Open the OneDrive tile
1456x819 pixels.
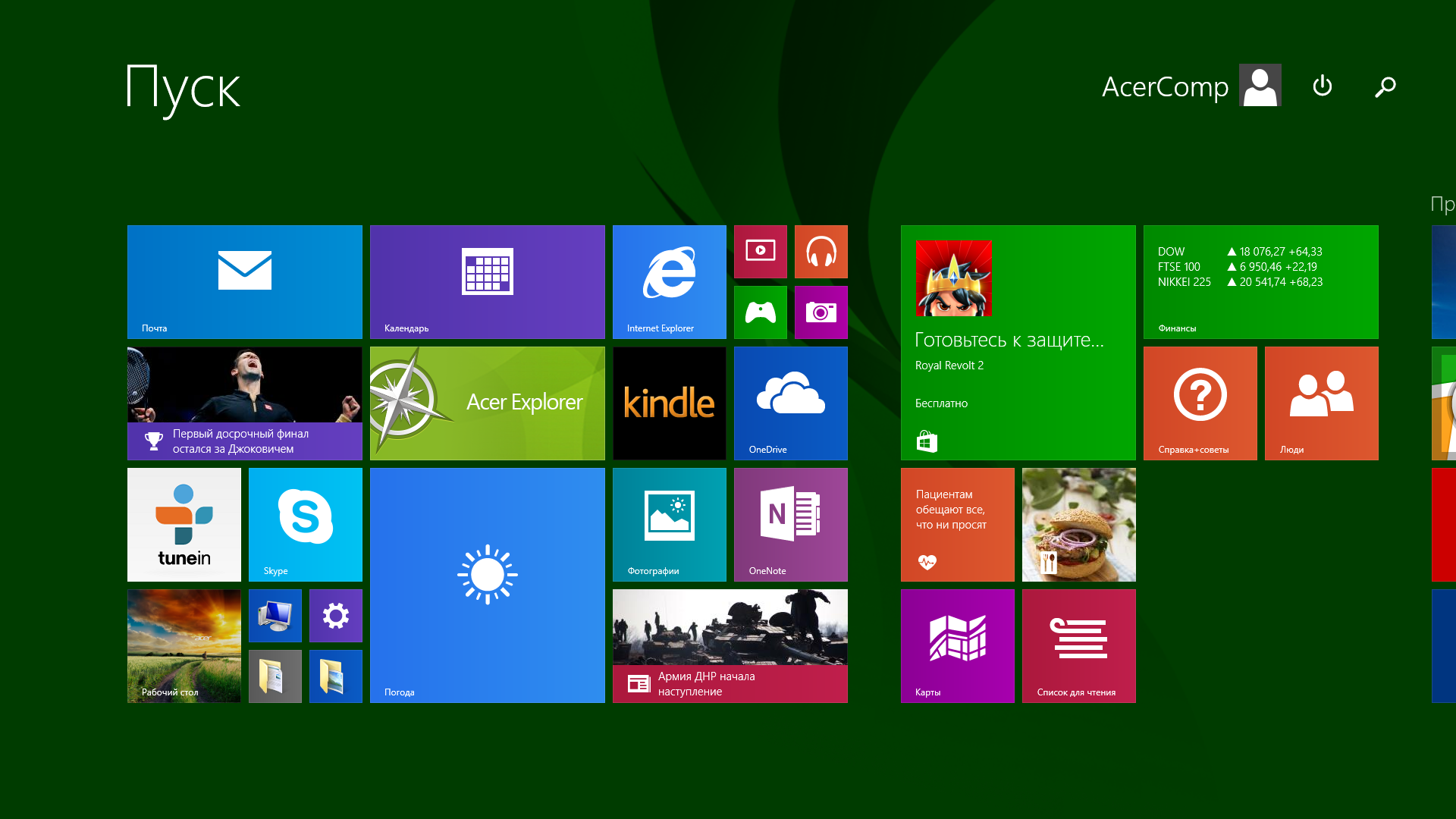point(790,403)
